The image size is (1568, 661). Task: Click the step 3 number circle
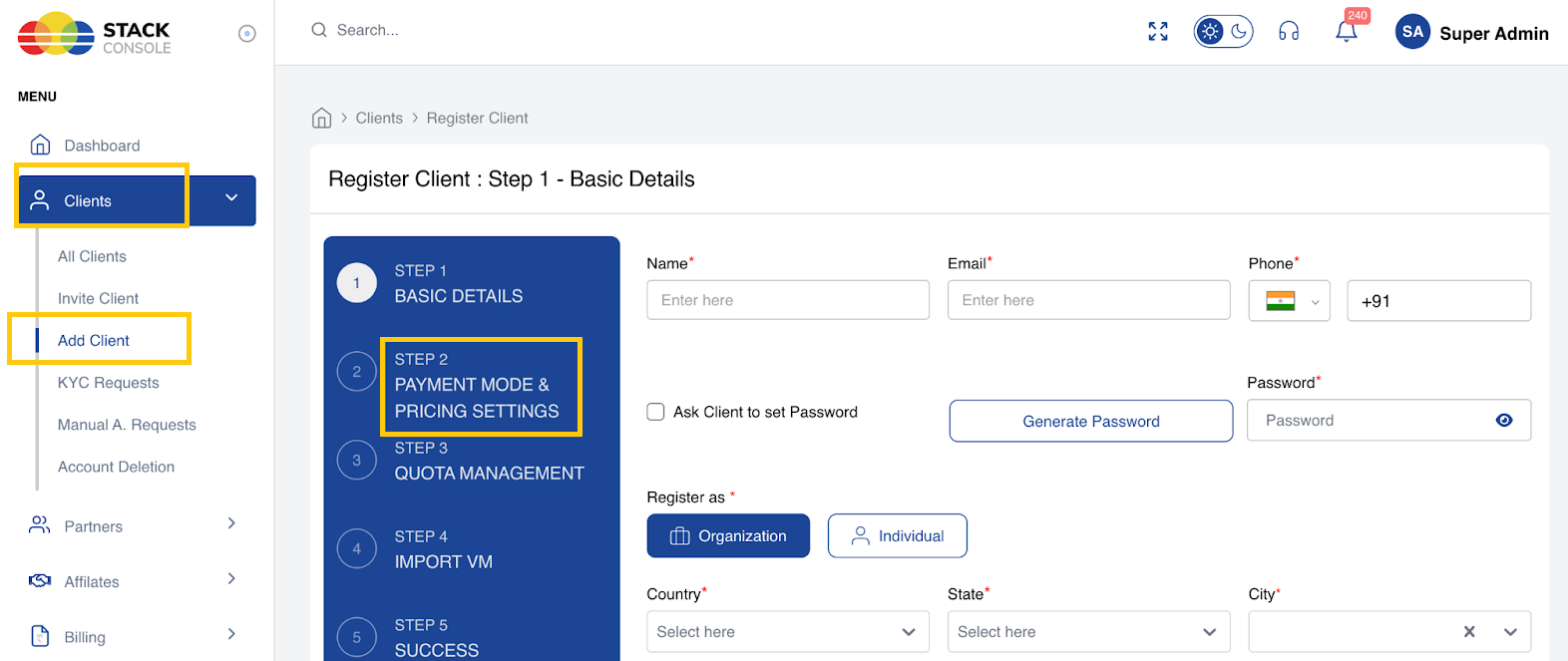[x=356, y=461]
